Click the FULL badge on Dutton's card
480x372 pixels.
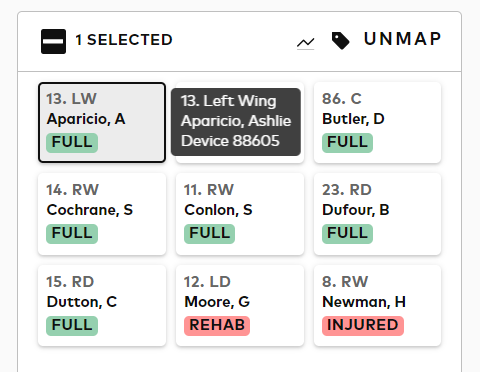click(72, 325)
